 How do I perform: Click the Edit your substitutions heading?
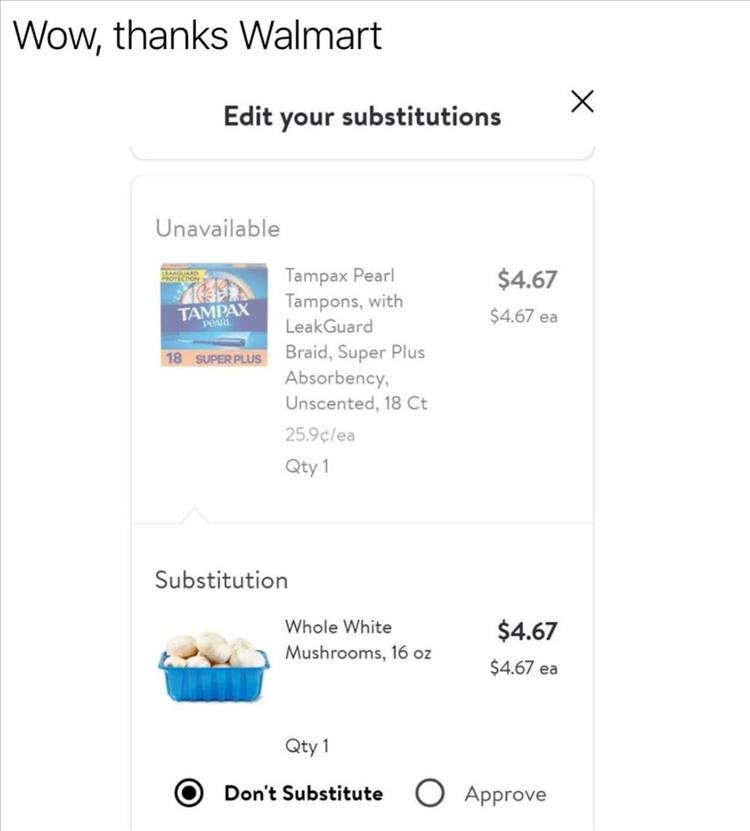[362, 117]
